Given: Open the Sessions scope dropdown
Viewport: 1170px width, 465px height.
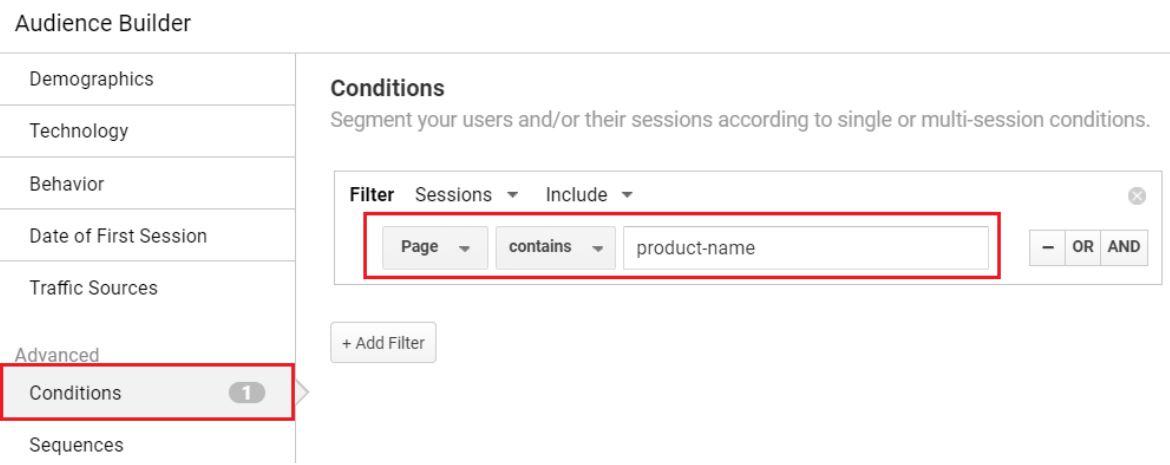Looking at the screenshot, I should click(466, 195).
